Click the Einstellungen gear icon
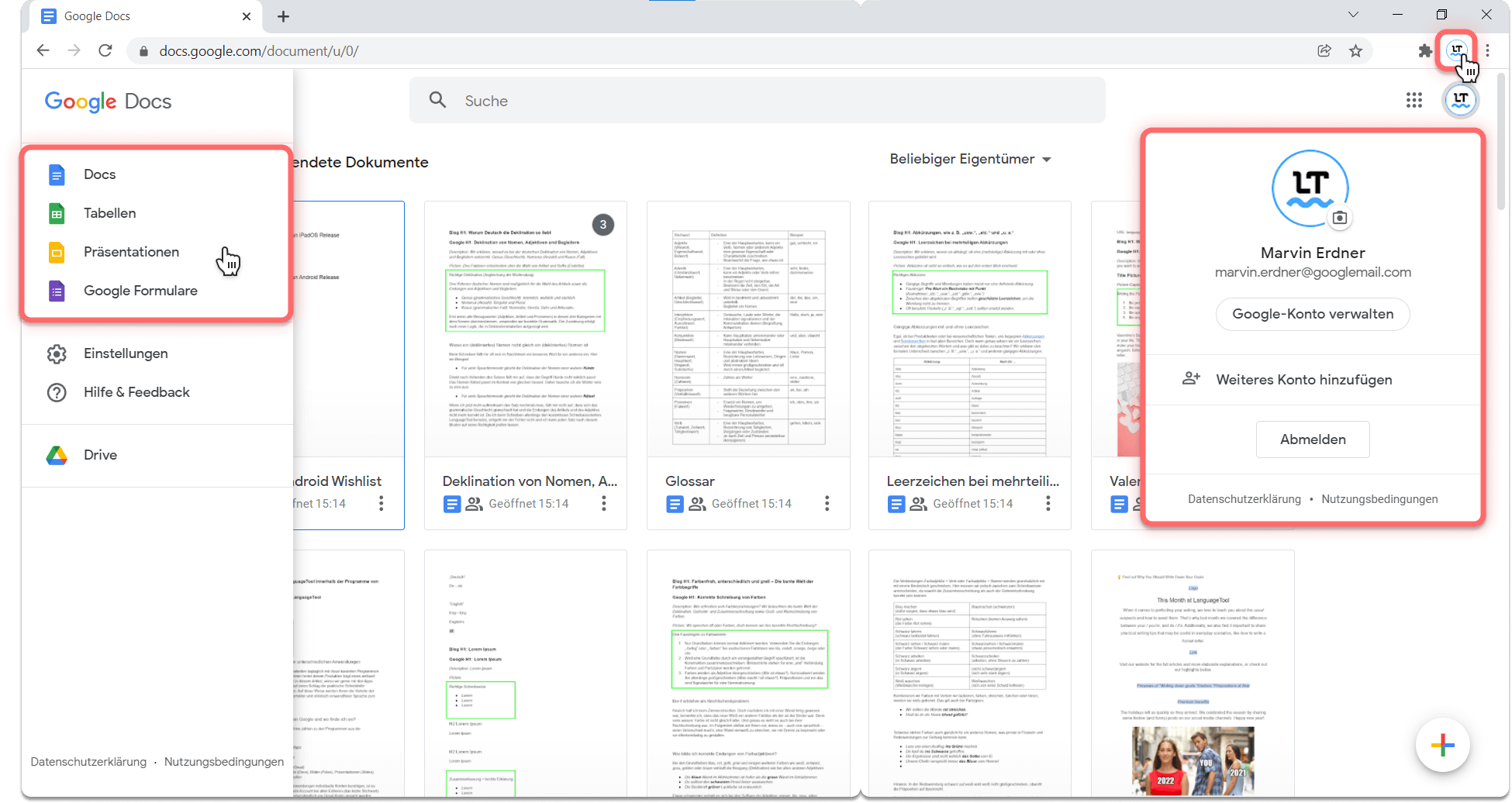 tap(57, 353)
